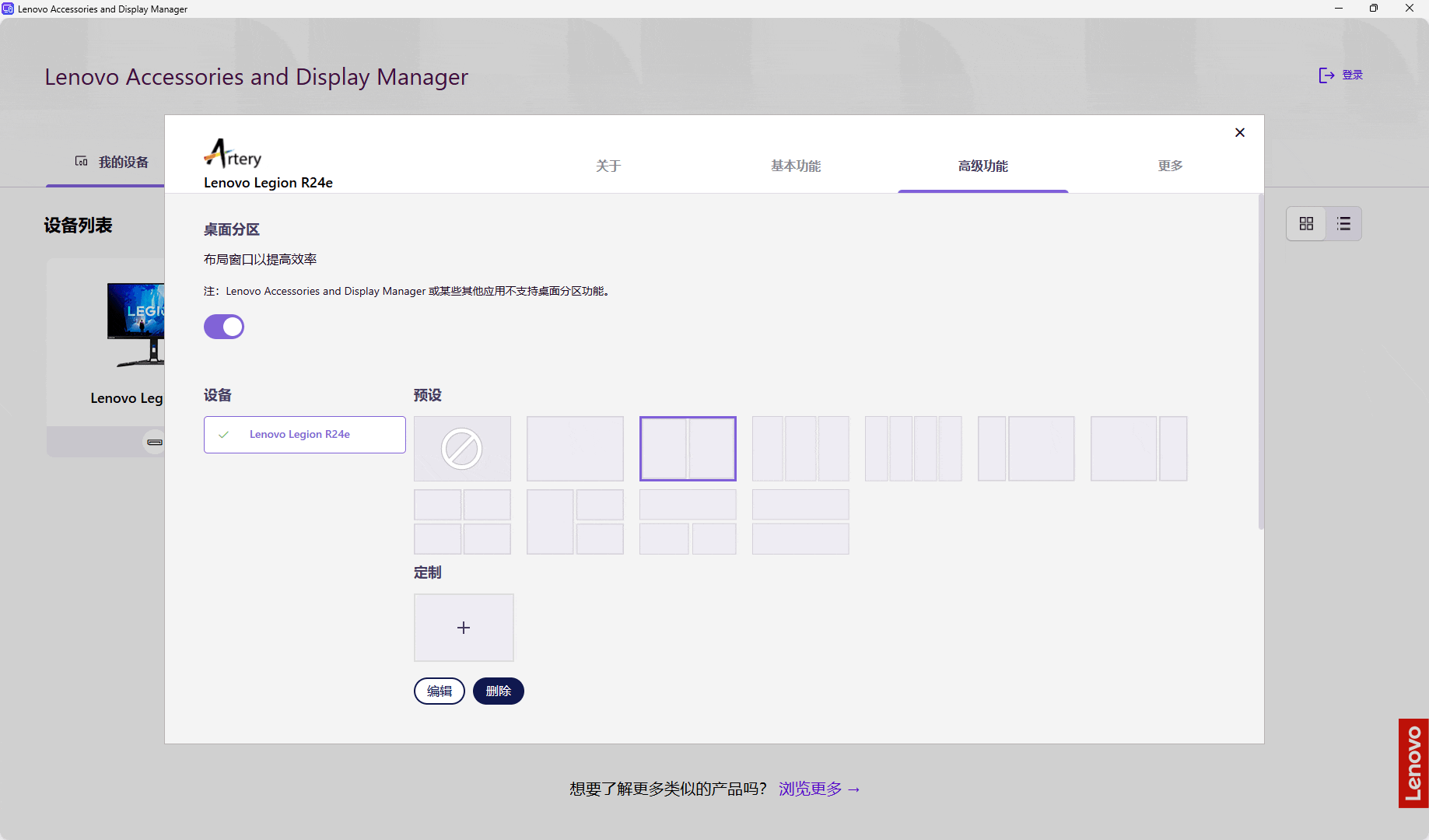Apply the four-column layout preset
The width and height of the screenshot is (1429, 840).
click(913, 449)
